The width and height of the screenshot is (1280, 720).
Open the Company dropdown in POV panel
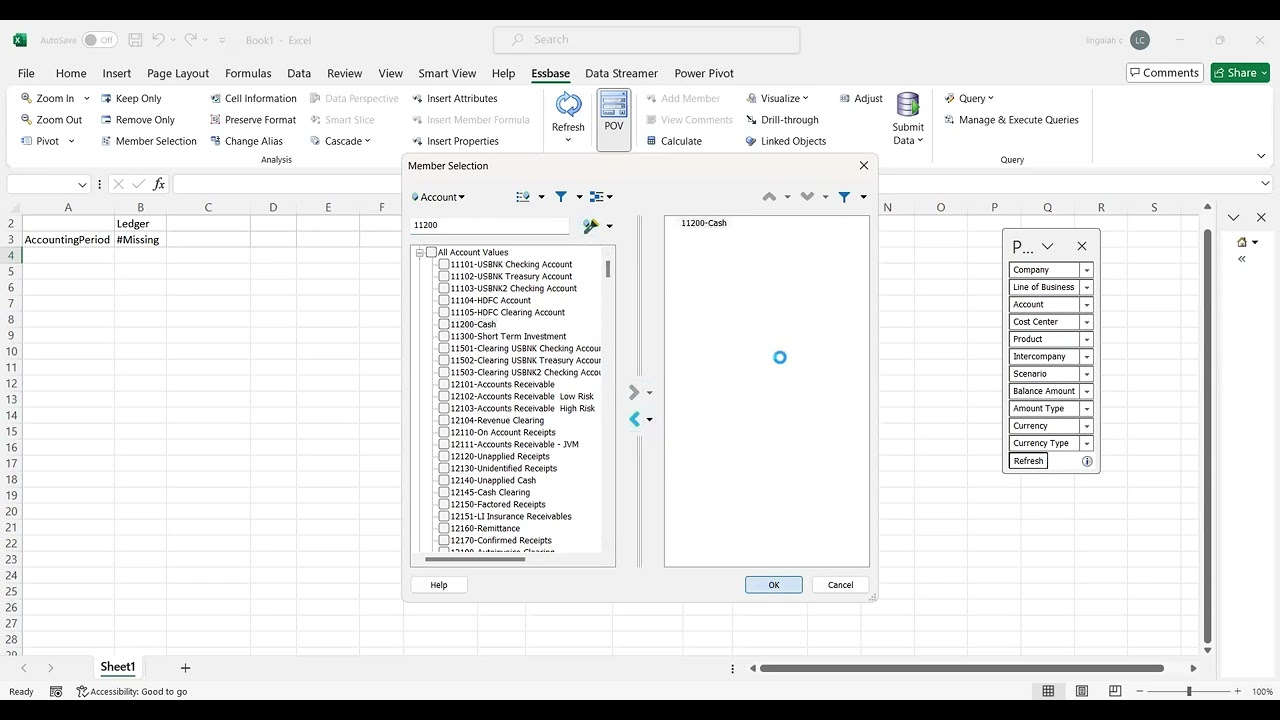coord(1087,270)
